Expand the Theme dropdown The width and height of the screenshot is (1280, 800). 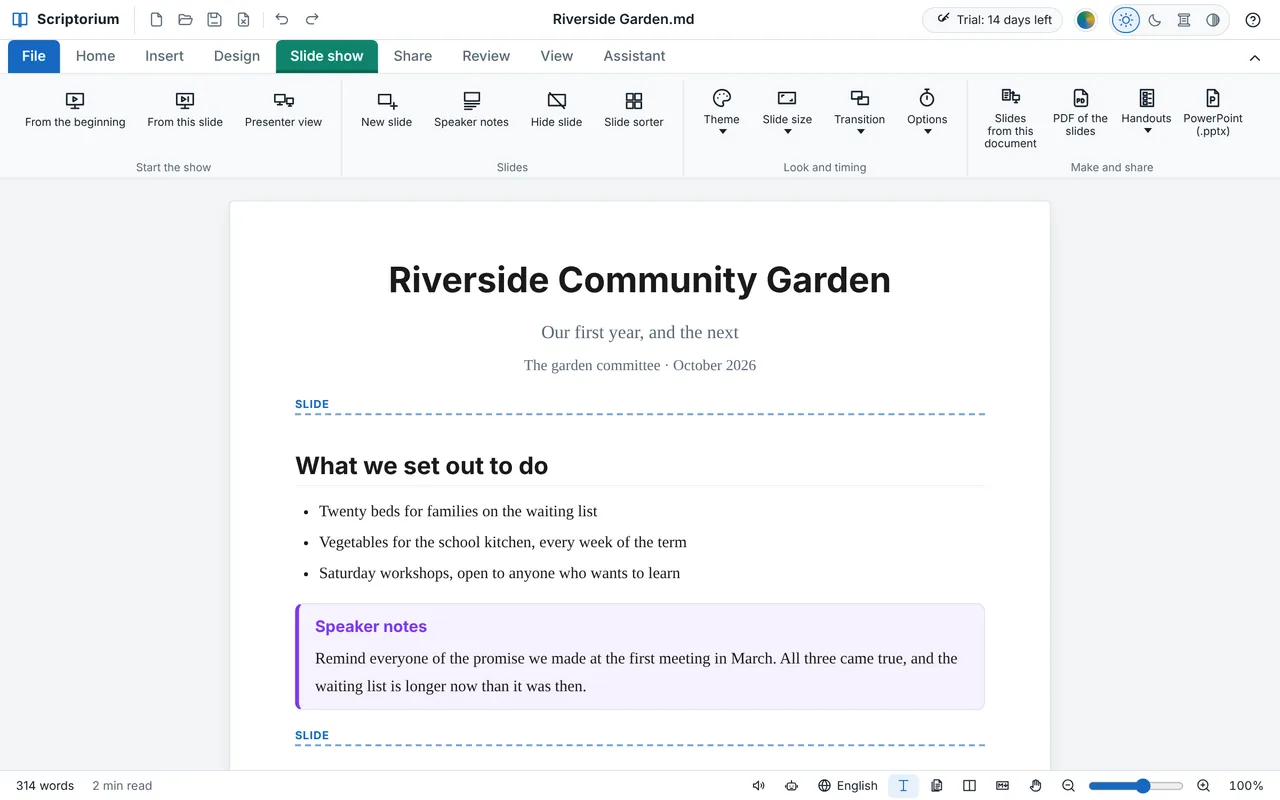tap(722, 112)
